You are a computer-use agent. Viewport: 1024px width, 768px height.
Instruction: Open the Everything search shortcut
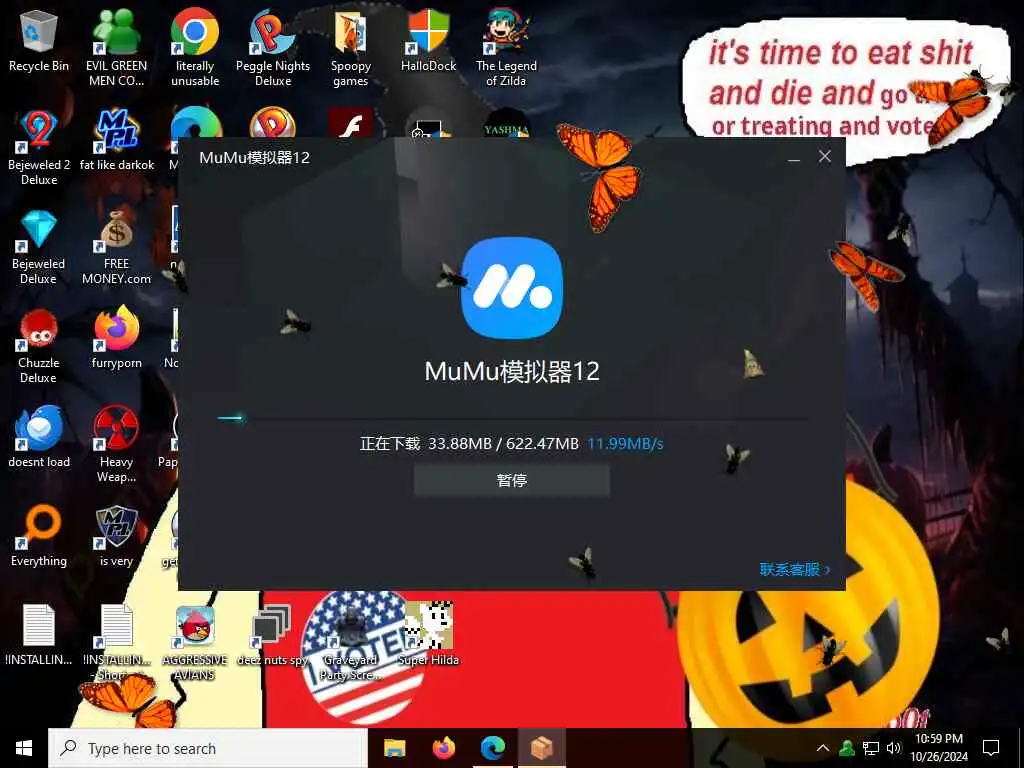click(x=39, y=536)
